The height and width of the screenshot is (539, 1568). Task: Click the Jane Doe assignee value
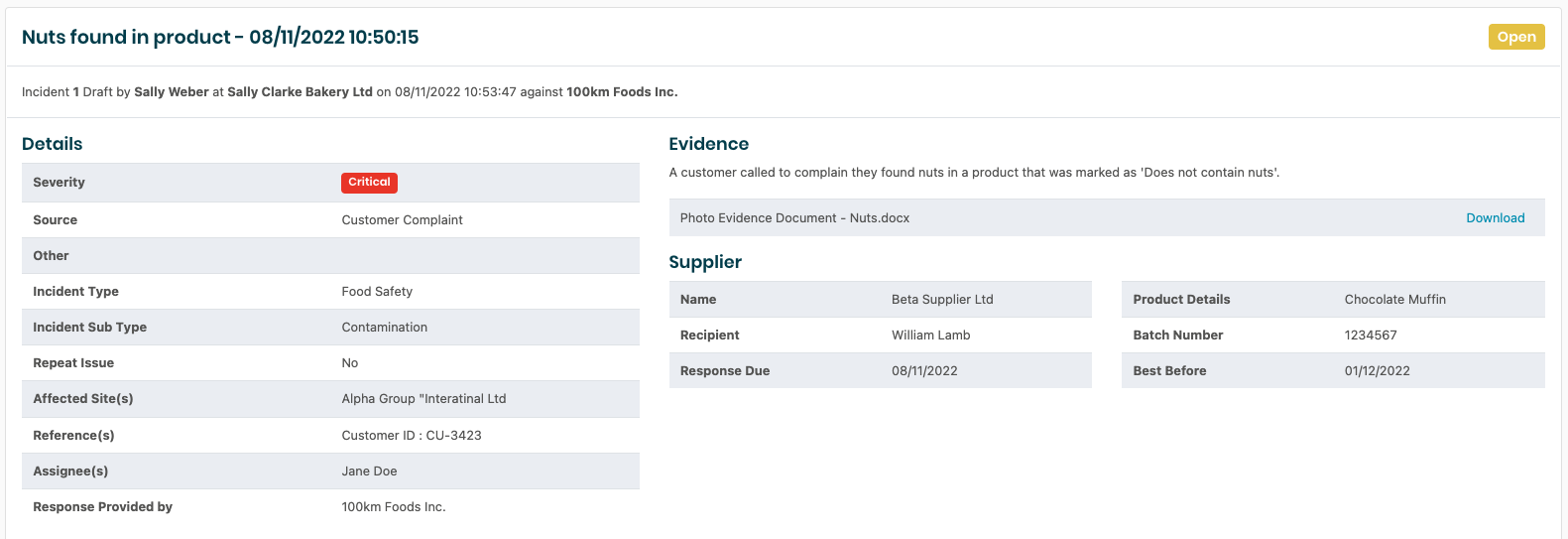click(x=369, y=472)
